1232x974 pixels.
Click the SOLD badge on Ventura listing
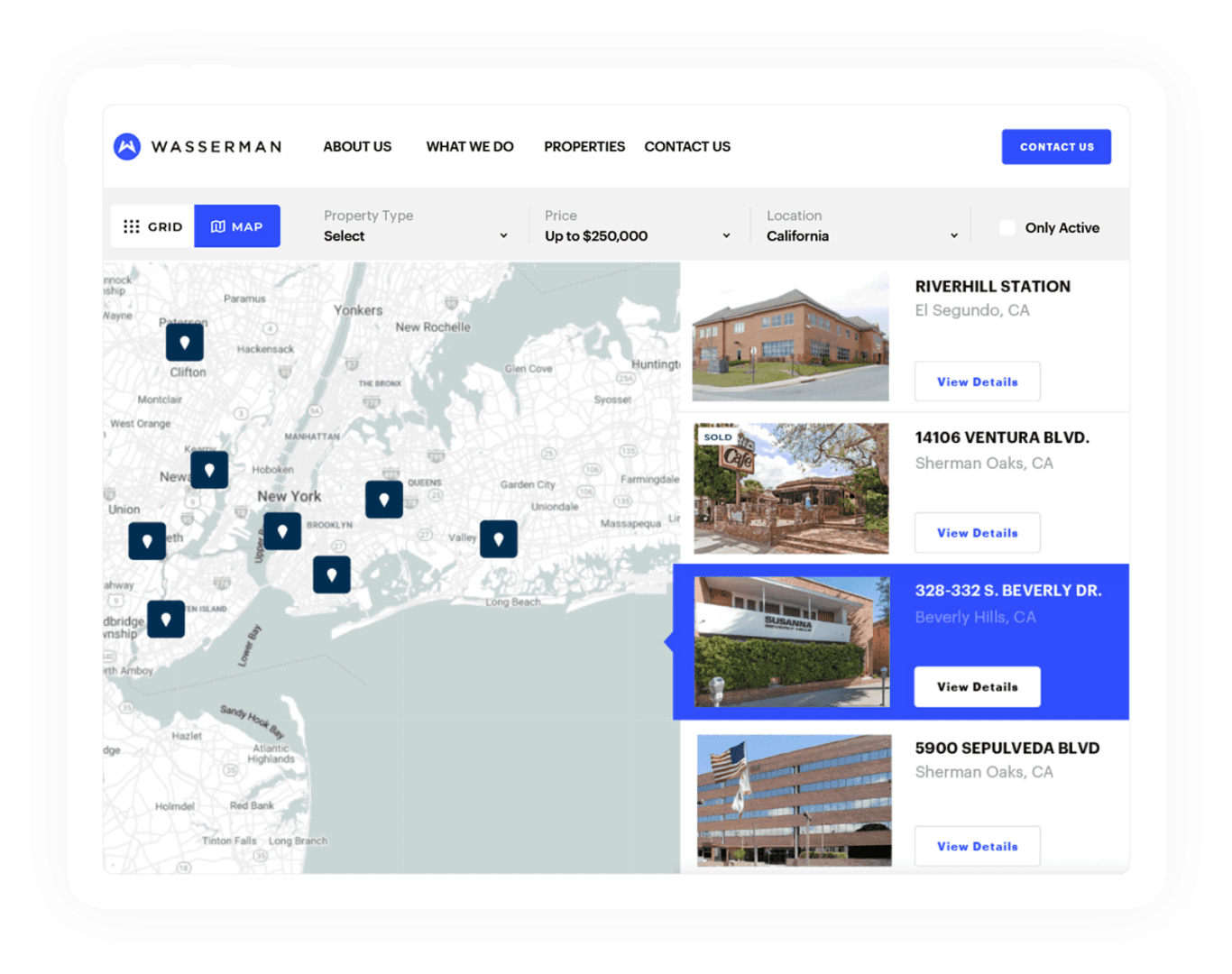click(x=718, y=436)
